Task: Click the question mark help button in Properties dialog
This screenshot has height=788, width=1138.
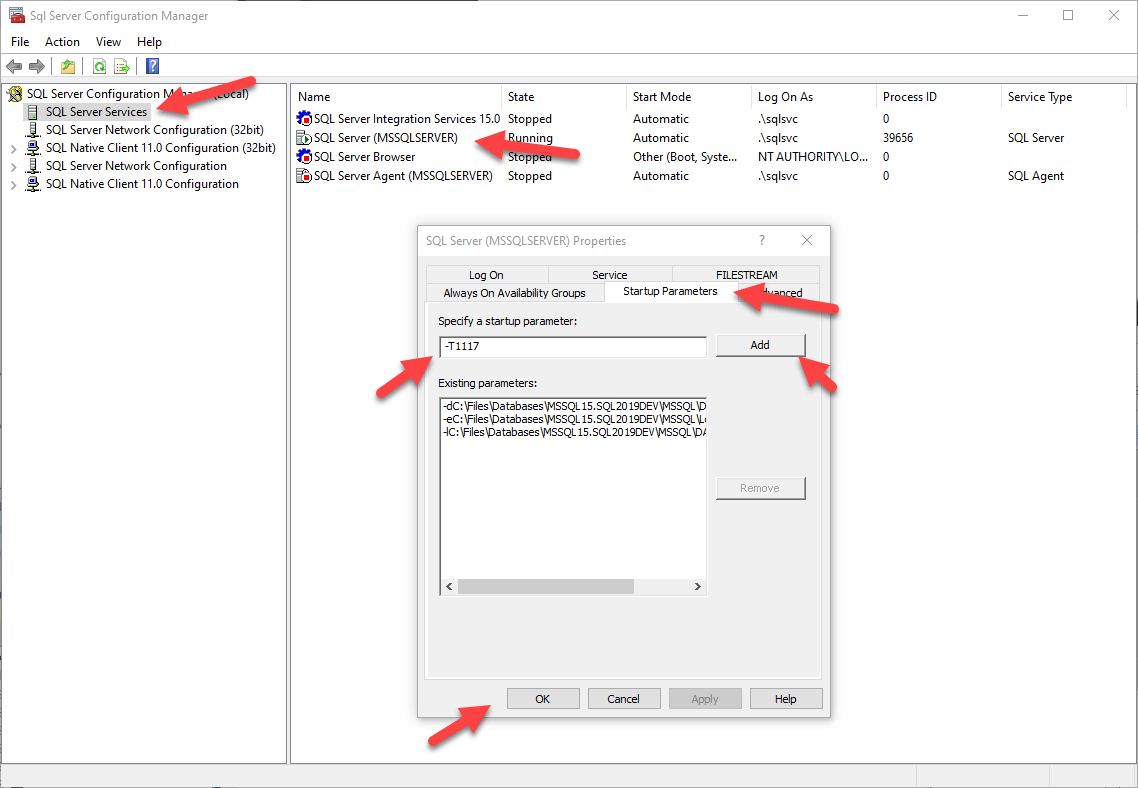Action: pyautogui.click(x=762, y=240)
